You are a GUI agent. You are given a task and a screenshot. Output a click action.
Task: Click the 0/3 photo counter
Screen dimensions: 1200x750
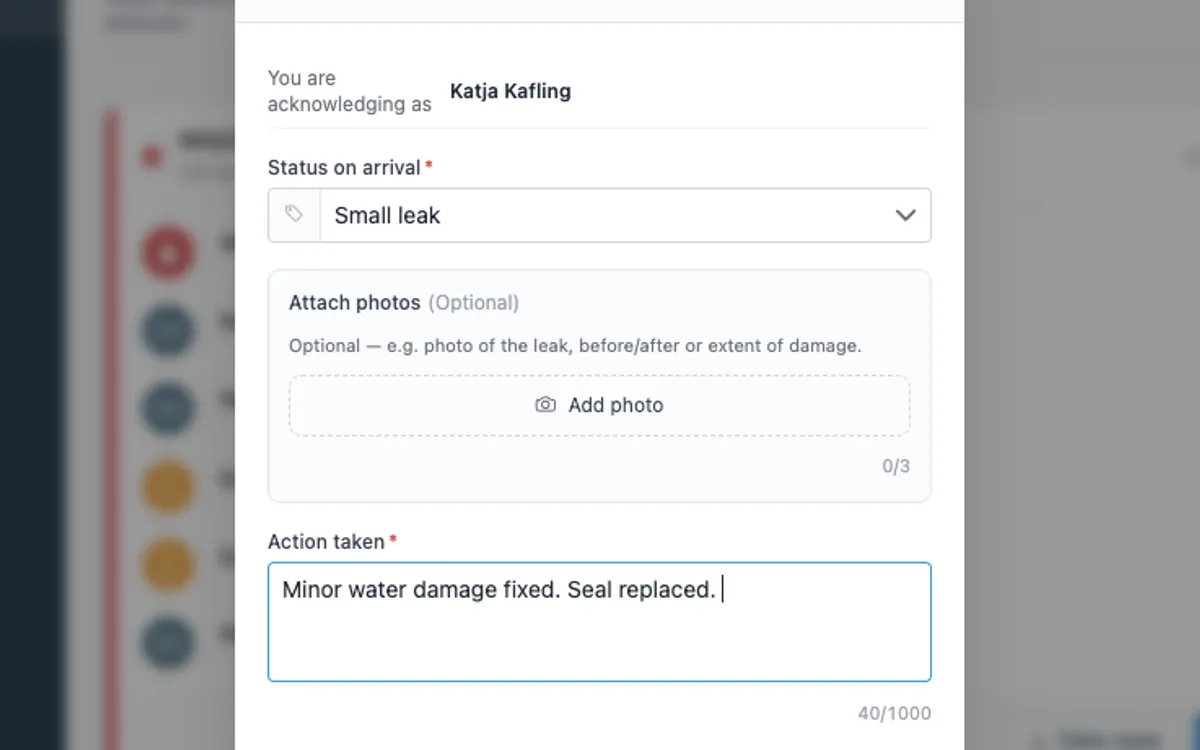point(896,466)
